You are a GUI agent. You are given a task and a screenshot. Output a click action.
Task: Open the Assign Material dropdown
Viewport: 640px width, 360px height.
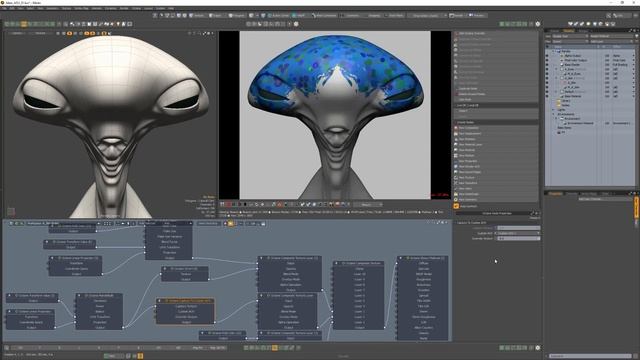click(x=611, y=36)
